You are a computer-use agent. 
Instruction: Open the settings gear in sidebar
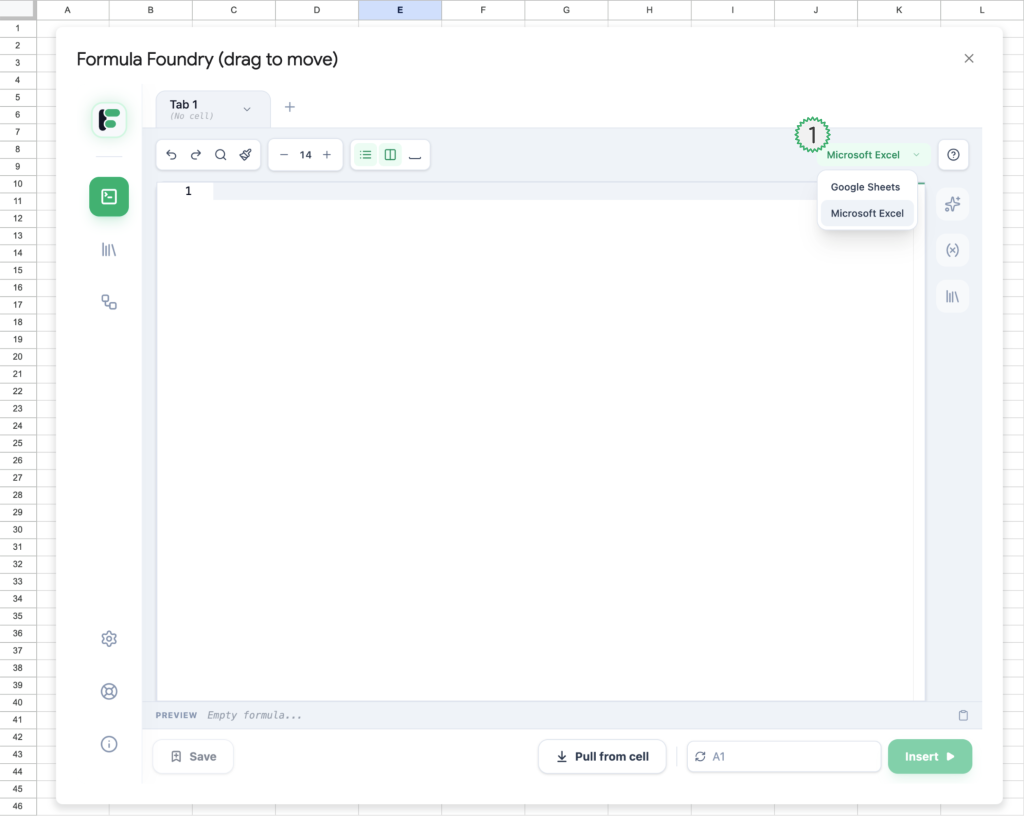tap(109, 639)
